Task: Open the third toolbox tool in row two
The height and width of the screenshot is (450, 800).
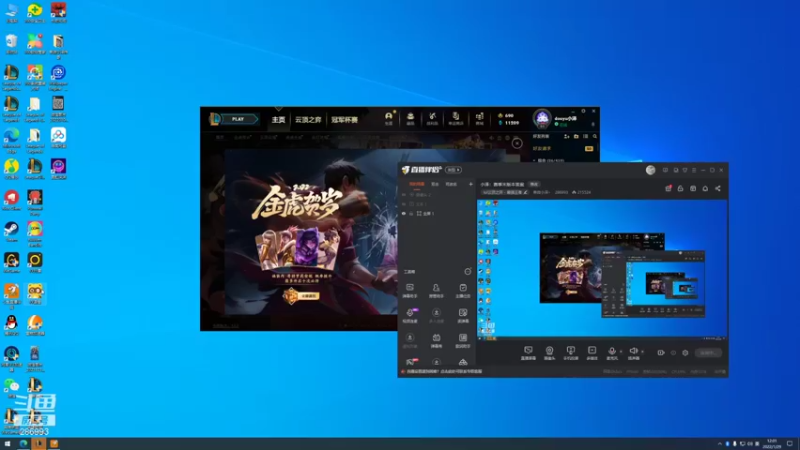Action: [x=463, y=315]
